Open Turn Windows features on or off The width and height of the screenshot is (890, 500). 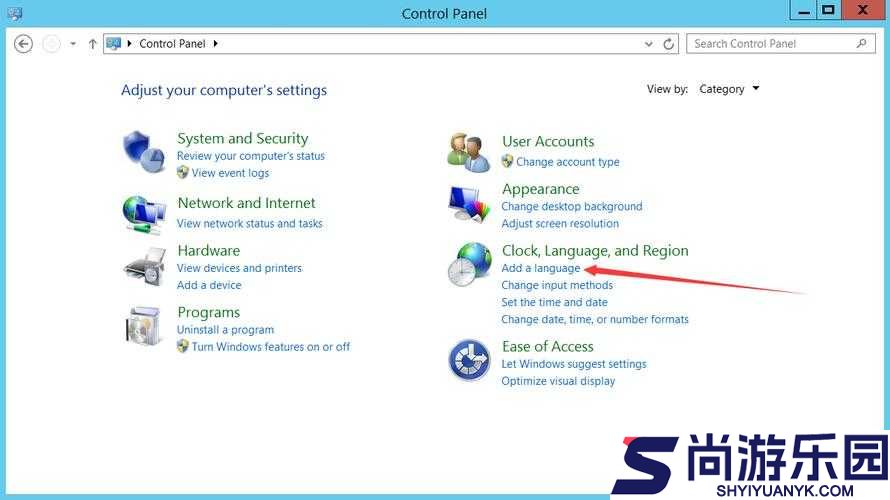coord(271,346)
